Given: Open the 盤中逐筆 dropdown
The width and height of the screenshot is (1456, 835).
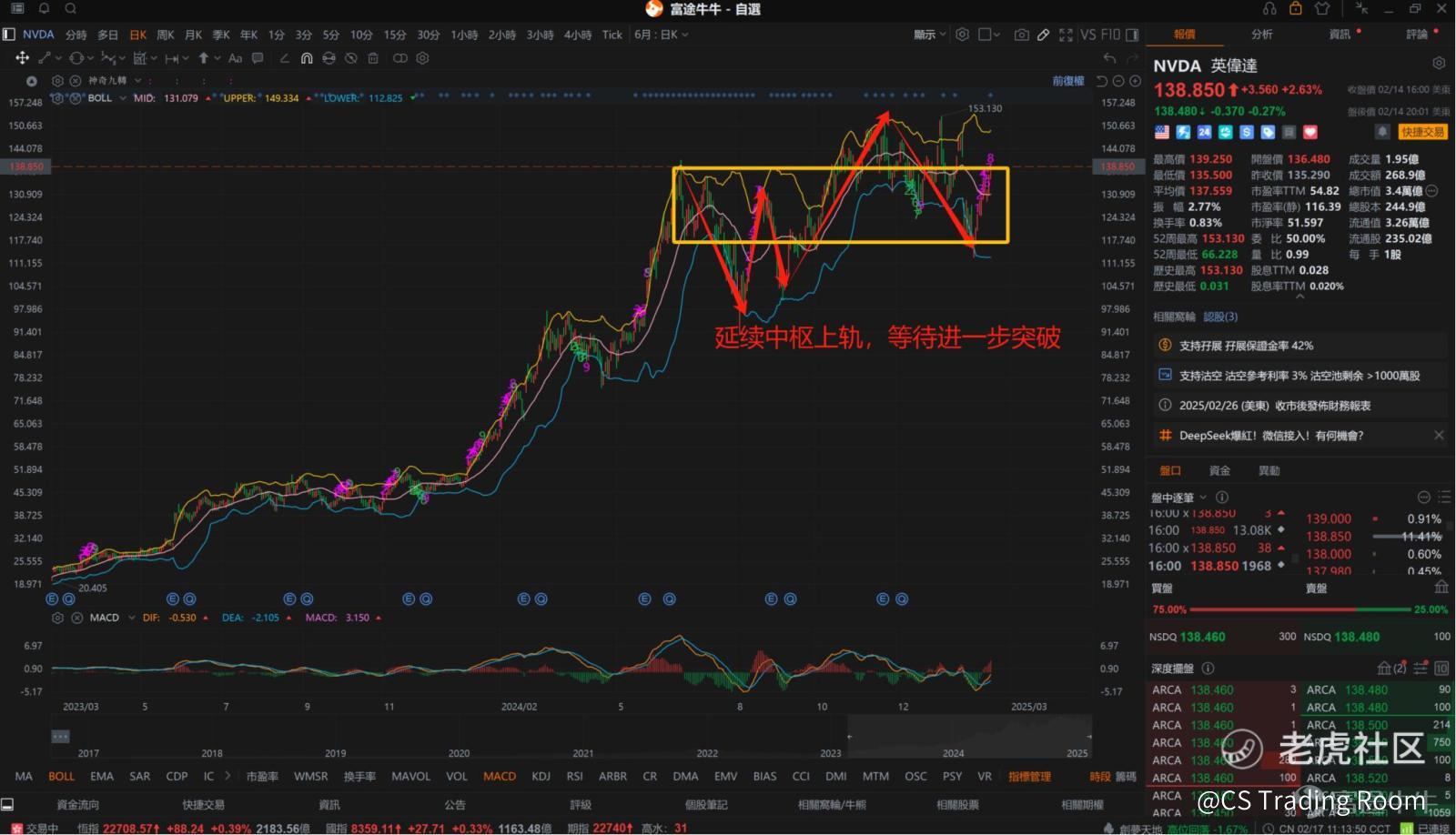Looking at the screenshot, I should [x=1178, y=498].
